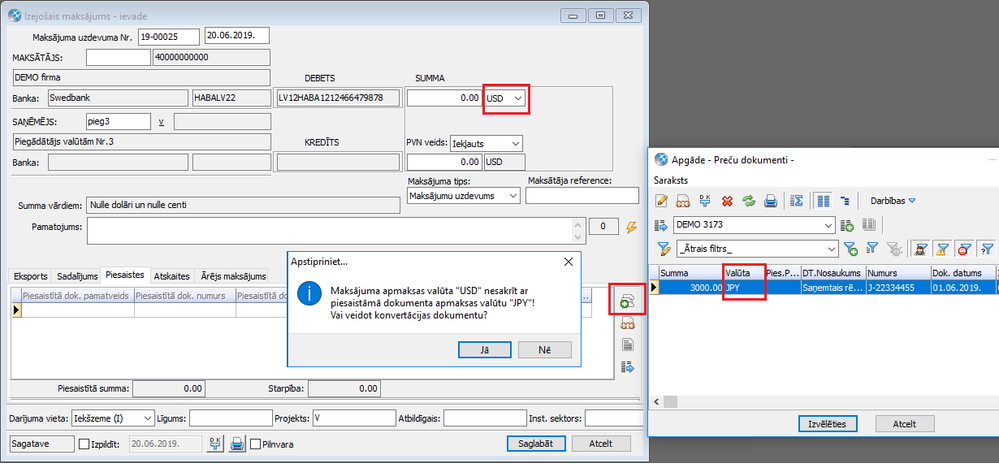Click the printer icon in Preču dokumenti toolbar
The image size is (999, 464).
coord(770,201)
